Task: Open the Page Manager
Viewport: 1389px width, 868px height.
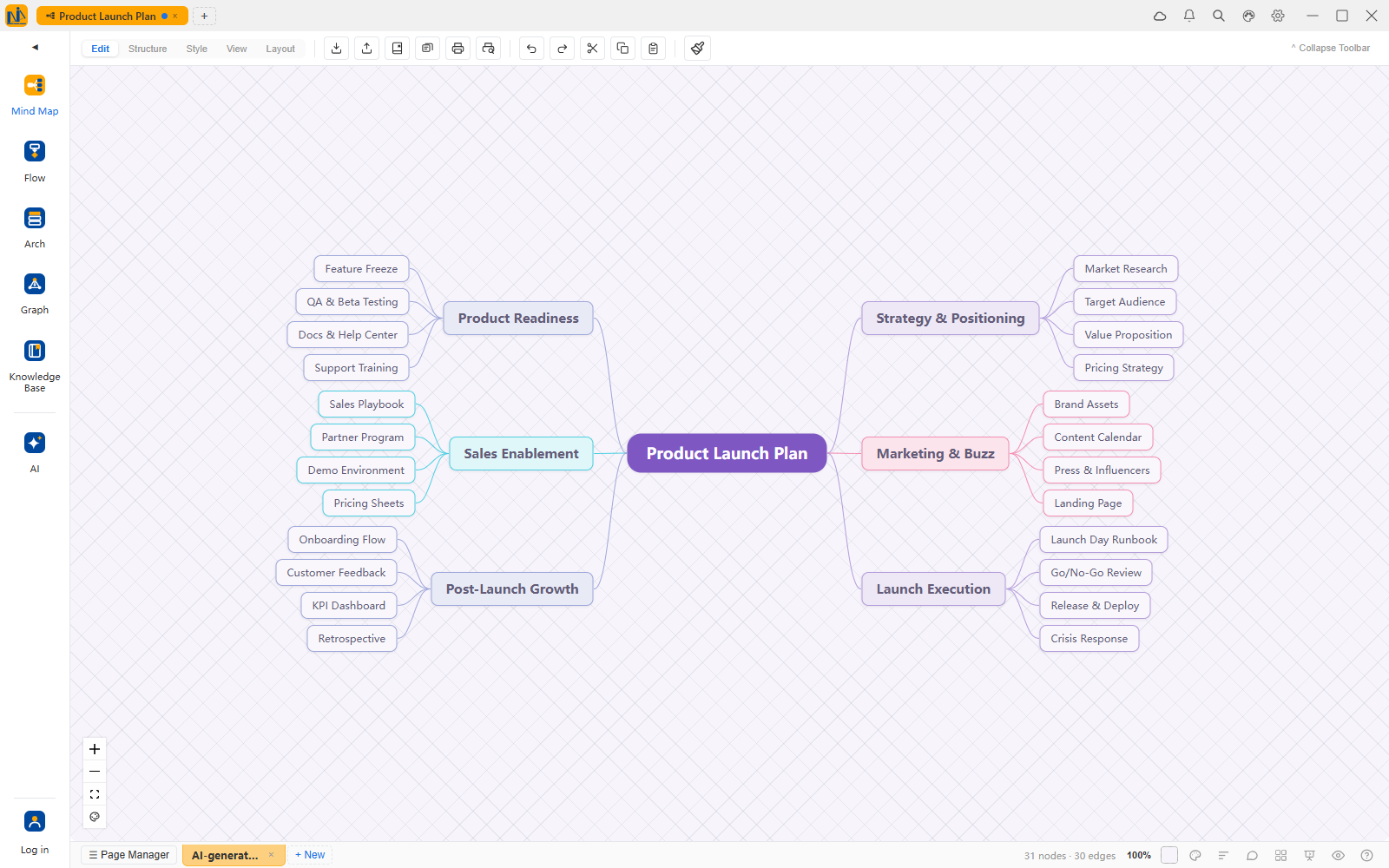Action: (x=129, y=855)
